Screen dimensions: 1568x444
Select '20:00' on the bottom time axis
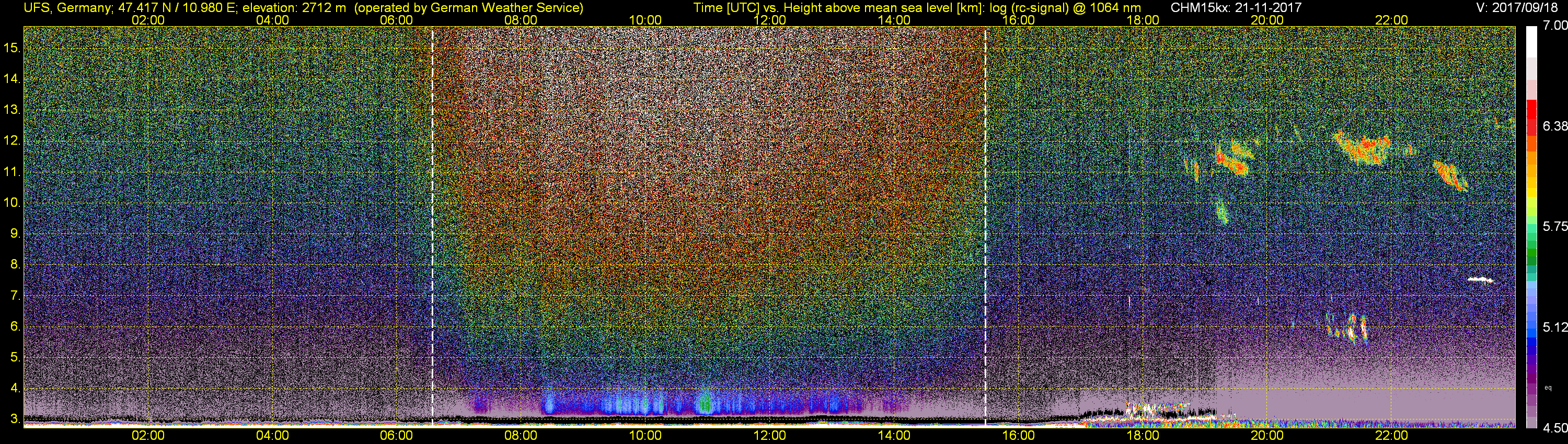click(1267, 436)
